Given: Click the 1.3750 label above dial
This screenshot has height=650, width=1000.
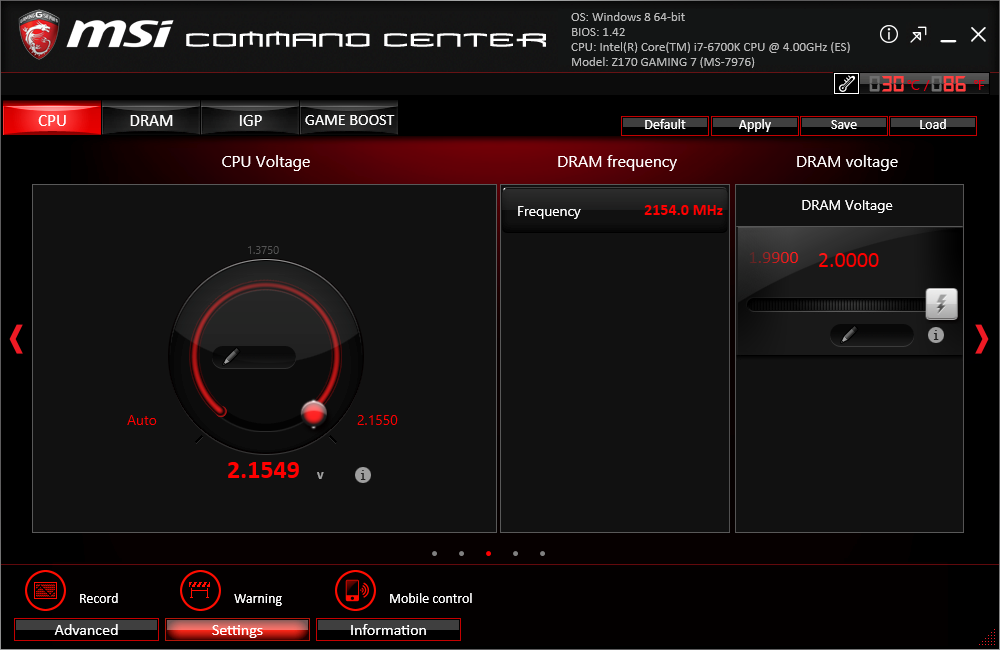Looking at the screenshot, I should point(263,250).
